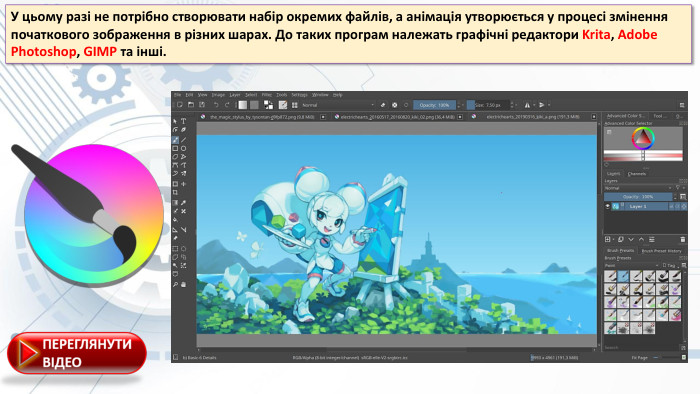Select the Calligraphy tool in toolbox
Viewport: 700px width, 394px height.
coord(183,130)
